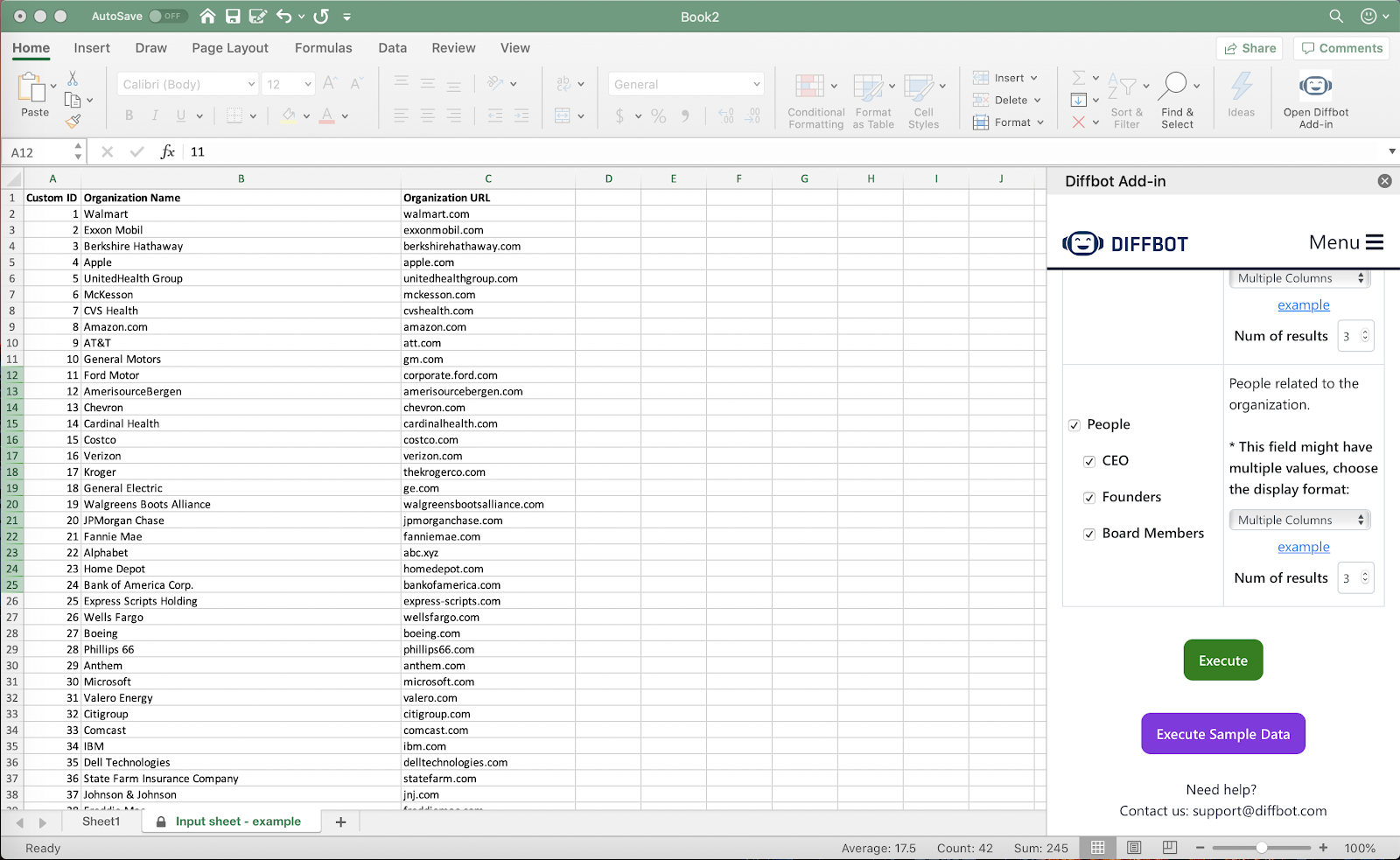The width and height of the screenshot is (1400, 860).
Task: Switch to Normal view icon in status bar
Action: tap(1098, 848)
